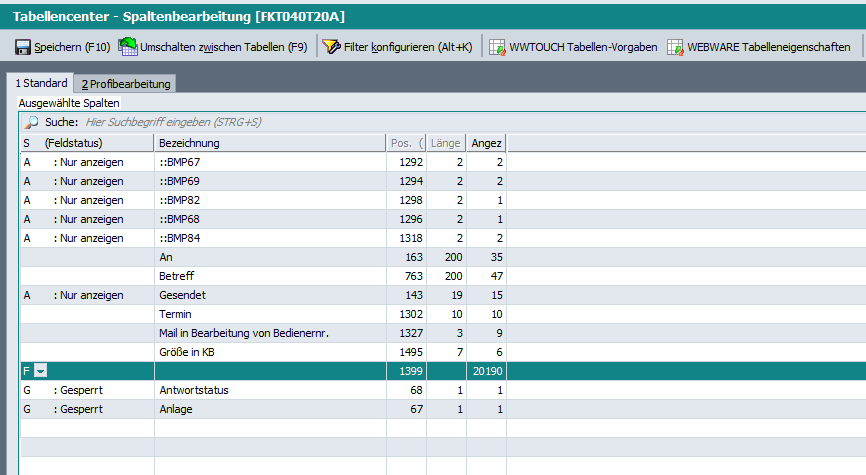
Task: Click the WEBWARE Tabelleneigenschaften icon
Action: click(x=675, y=47)
